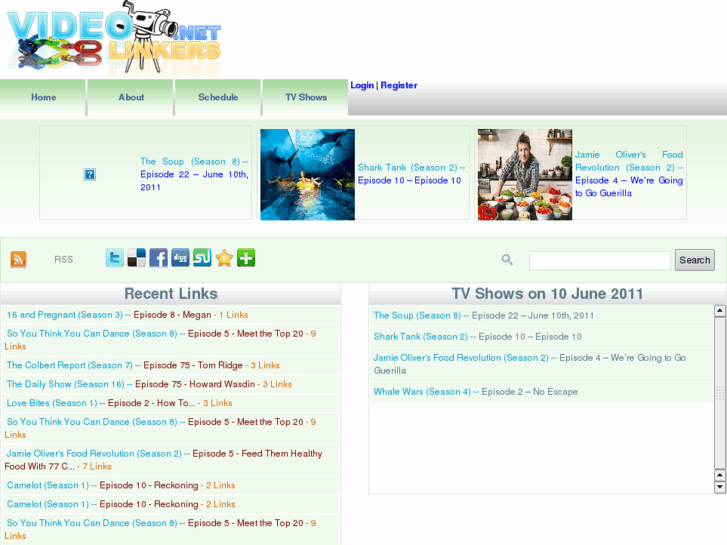727x545 pixels.
Task: Click the TV Shows on 10 June 2011 heading
Action: 547,294
